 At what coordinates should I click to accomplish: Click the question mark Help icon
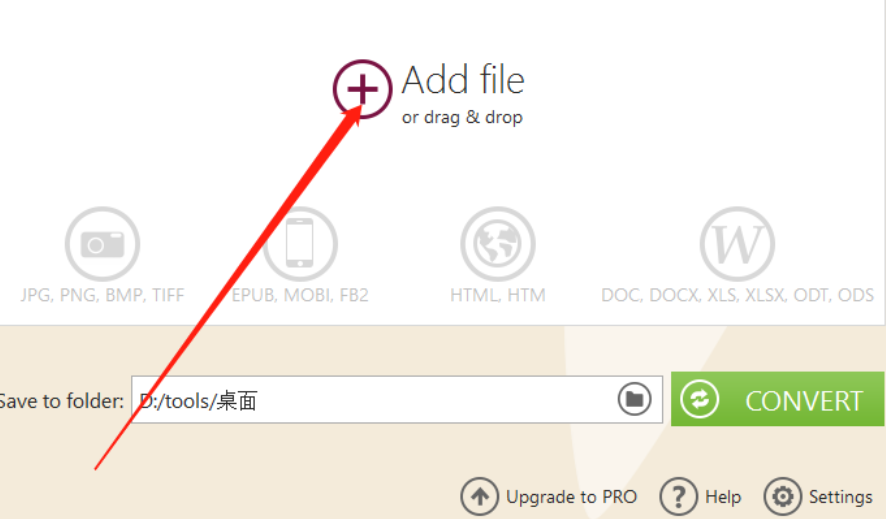tap(678, 496)
